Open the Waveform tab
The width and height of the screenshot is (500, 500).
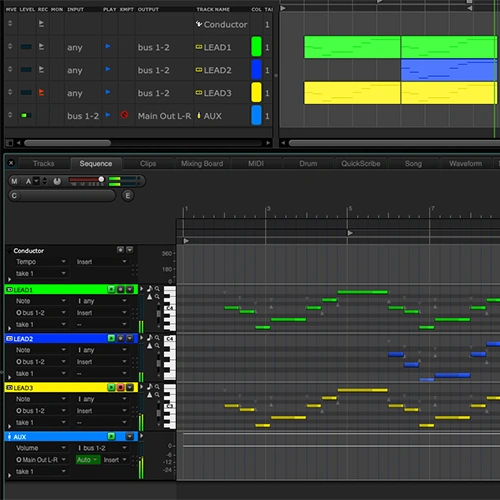click(465, 164)
